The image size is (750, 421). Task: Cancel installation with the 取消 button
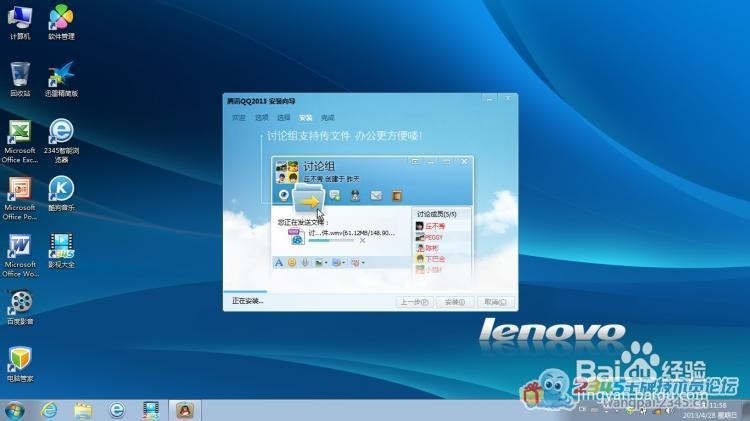point(495,302)
